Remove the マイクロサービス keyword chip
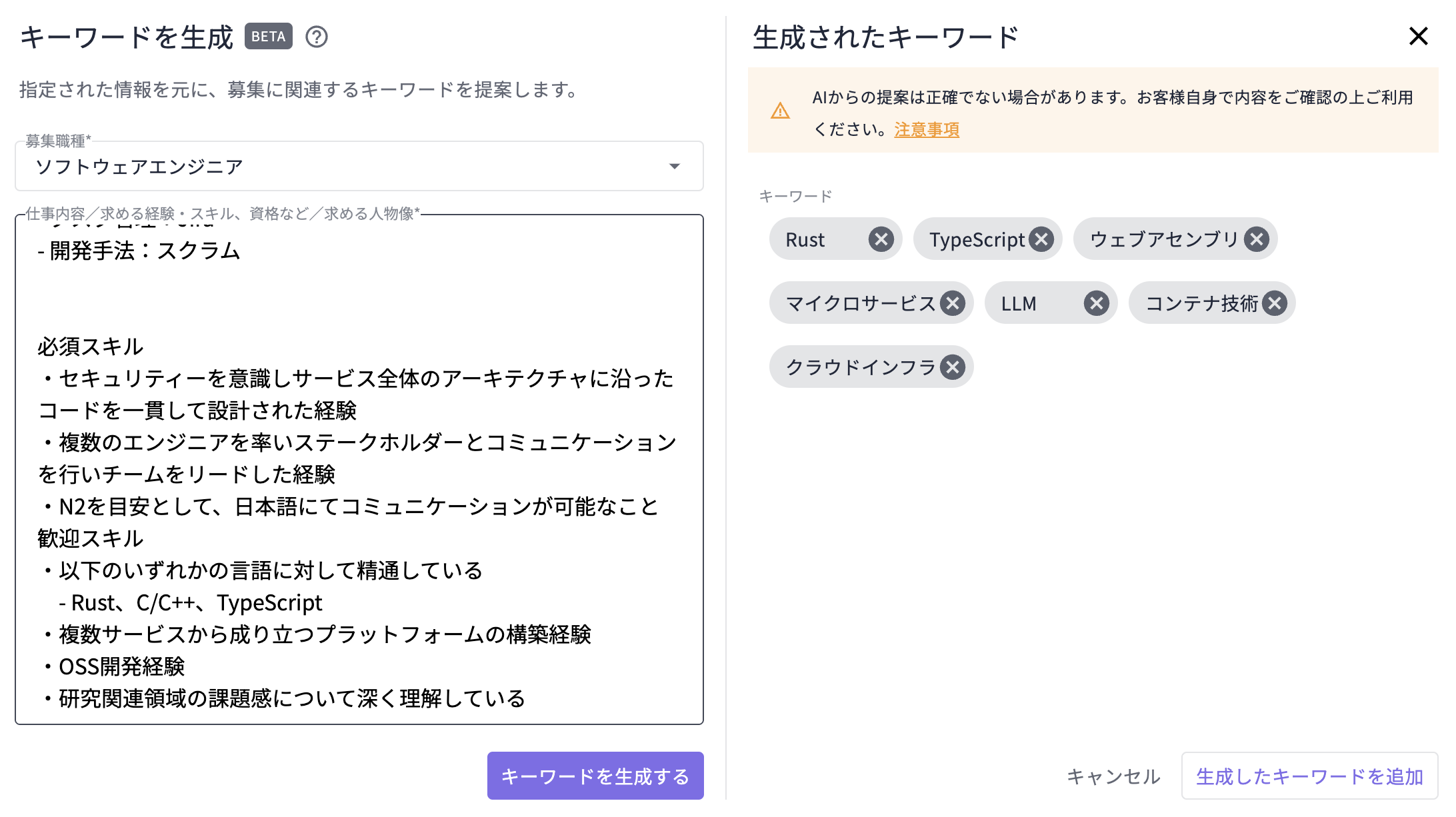Image resolution: width=1456 pixels, height=817 pixels. tap(955, 303)
